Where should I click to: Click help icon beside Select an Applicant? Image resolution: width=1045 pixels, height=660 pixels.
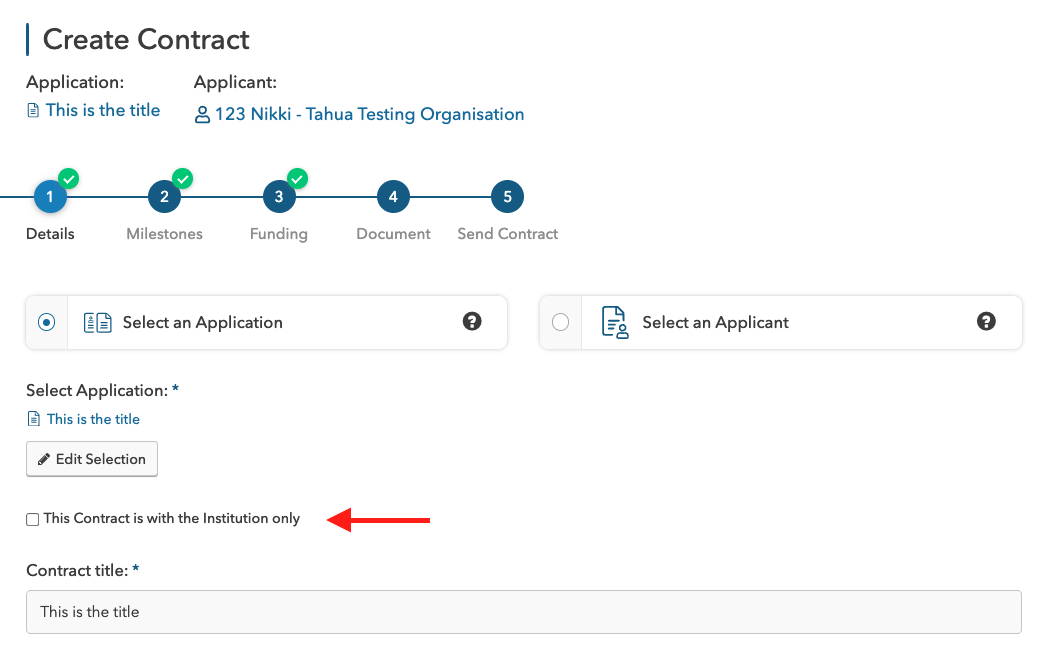tap(986, 321)
